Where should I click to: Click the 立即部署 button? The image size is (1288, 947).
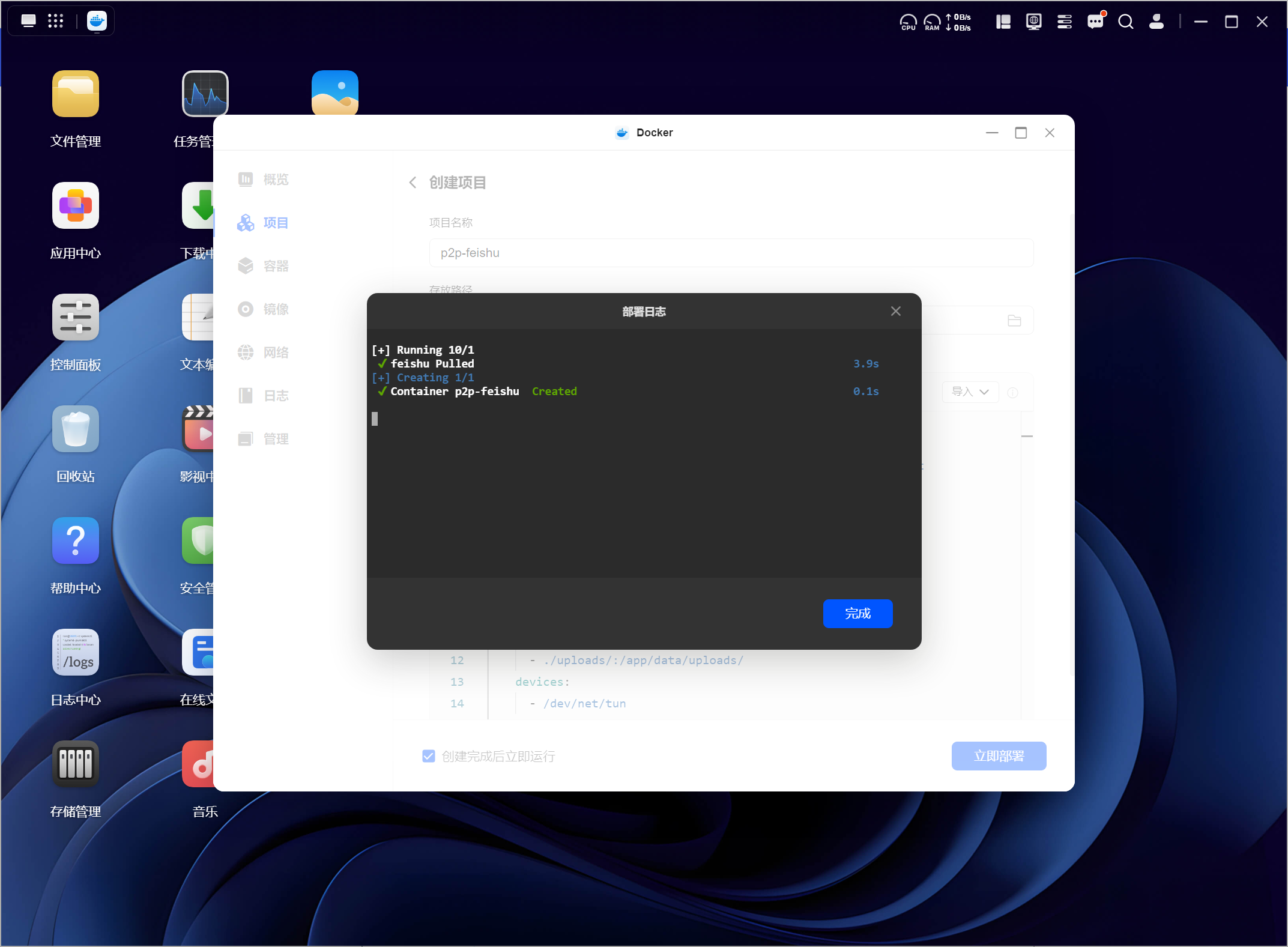click(999, 756)
